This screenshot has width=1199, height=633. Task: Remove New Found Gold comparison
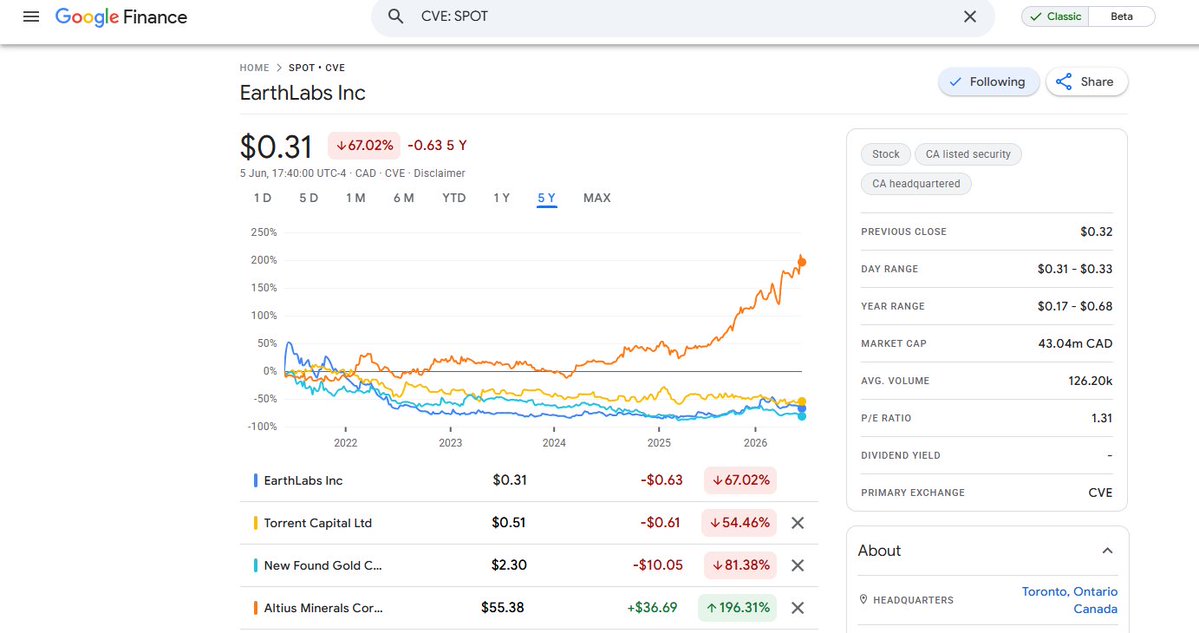798,566
